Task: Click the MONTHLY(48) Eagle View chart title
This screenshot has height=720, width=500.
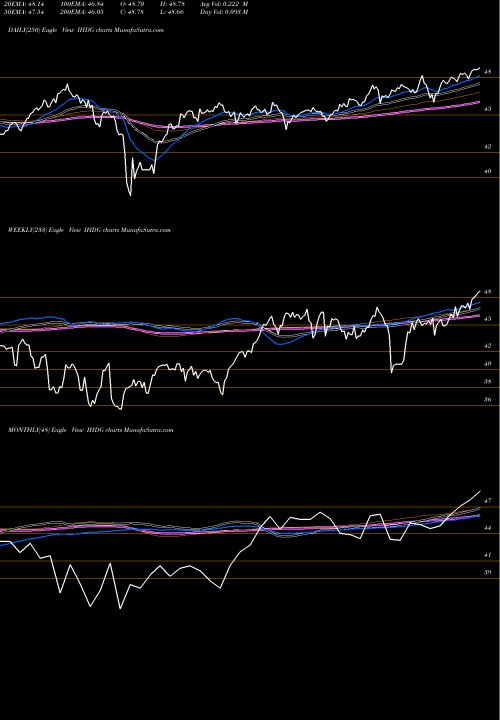Action: tap(90, 430)
